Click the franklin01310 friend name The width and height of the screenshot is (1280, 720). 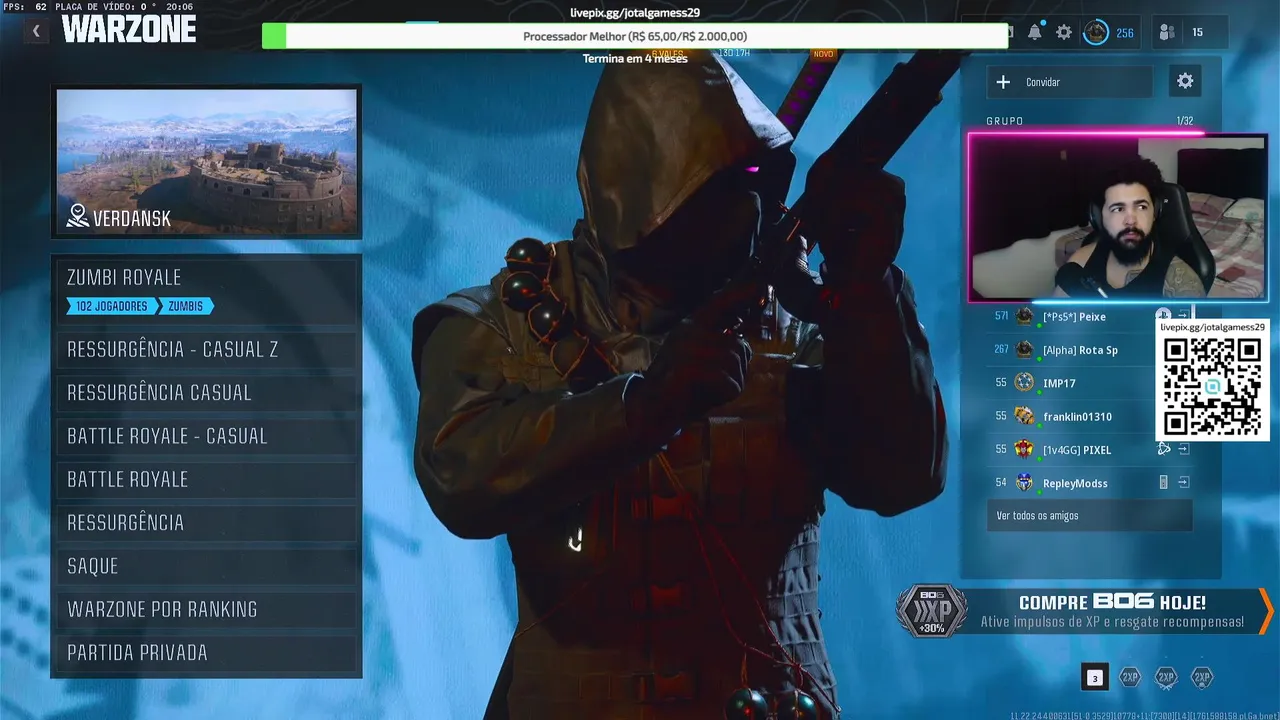click(1077, 416)
